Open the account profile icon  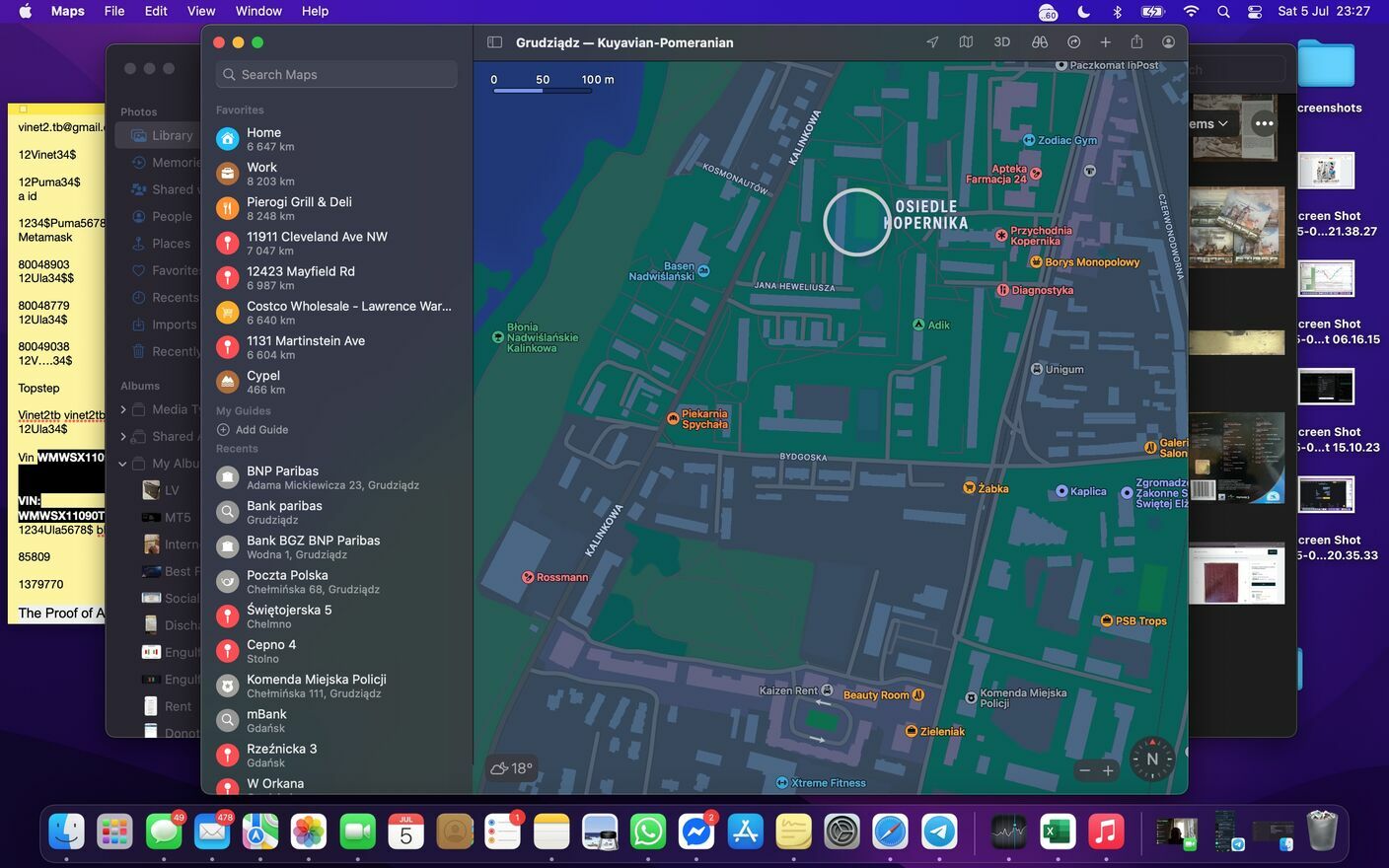pos(1168,42)
